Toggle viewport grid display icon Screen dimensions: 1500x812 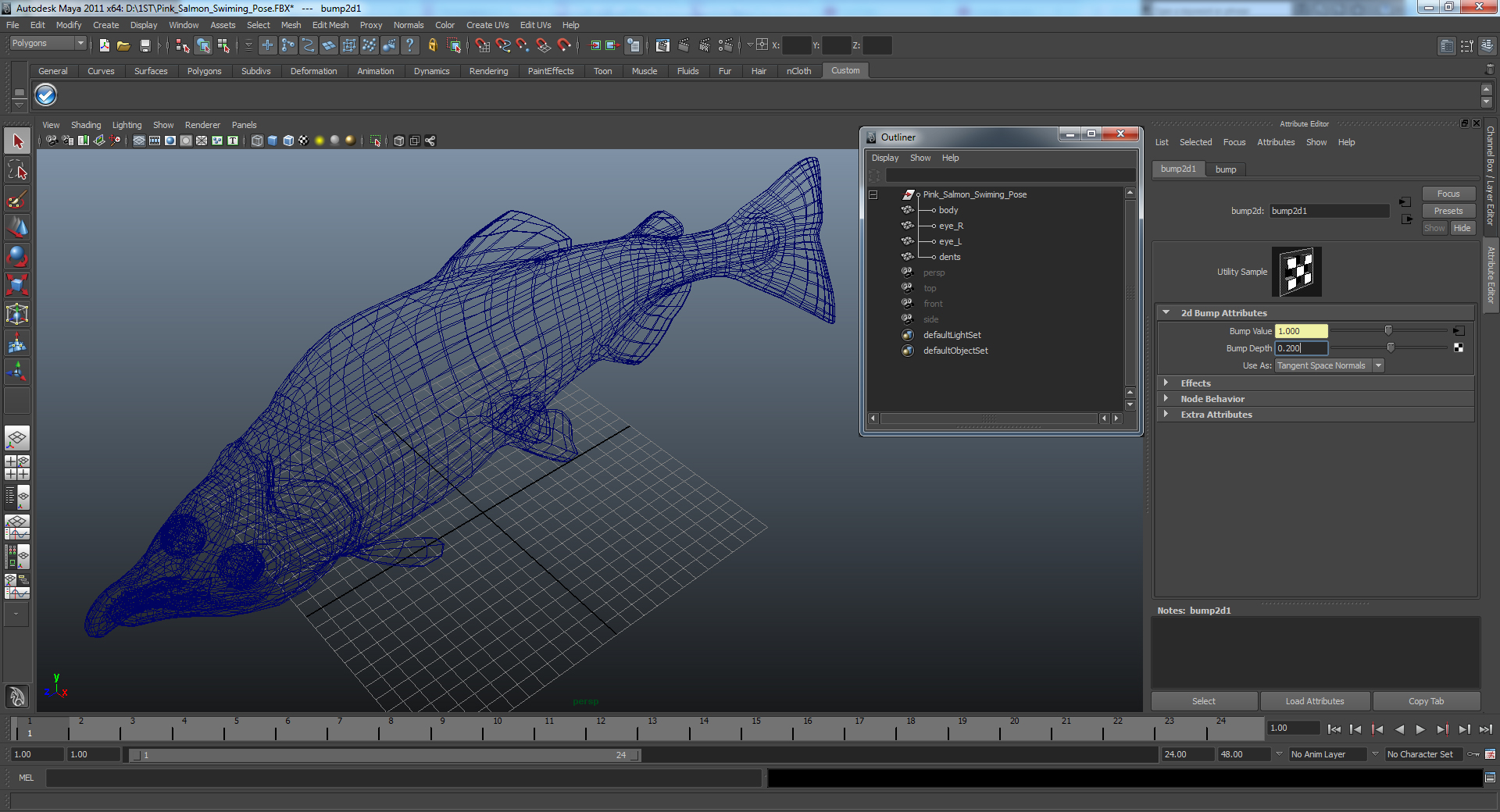coord(139,141)
